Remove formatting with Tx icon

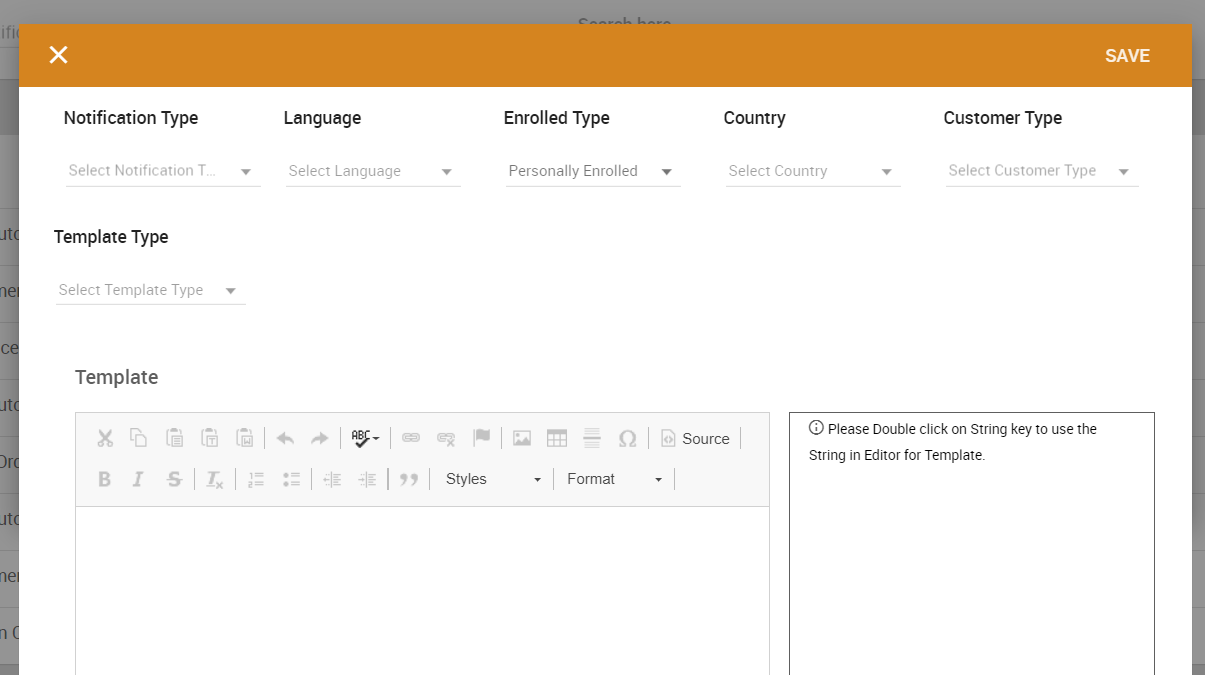214,479
